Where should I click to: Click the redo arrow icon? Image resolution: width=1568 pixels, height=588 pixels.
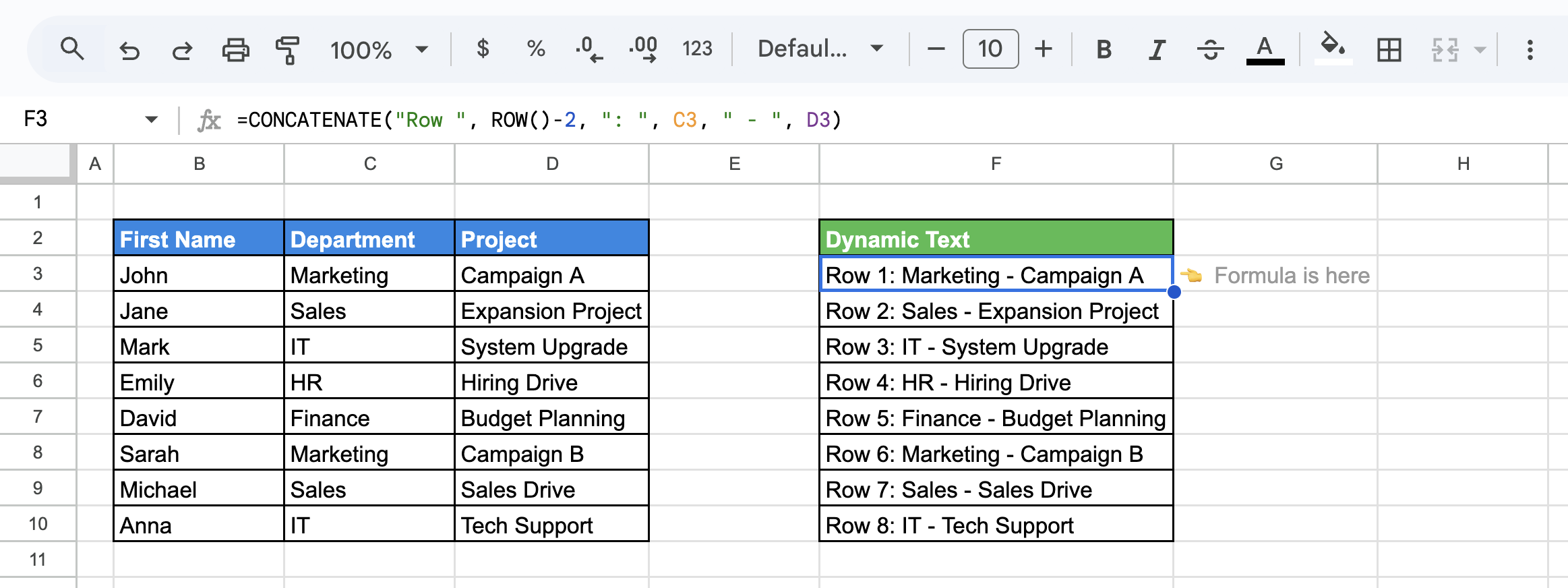coord(182,50)
